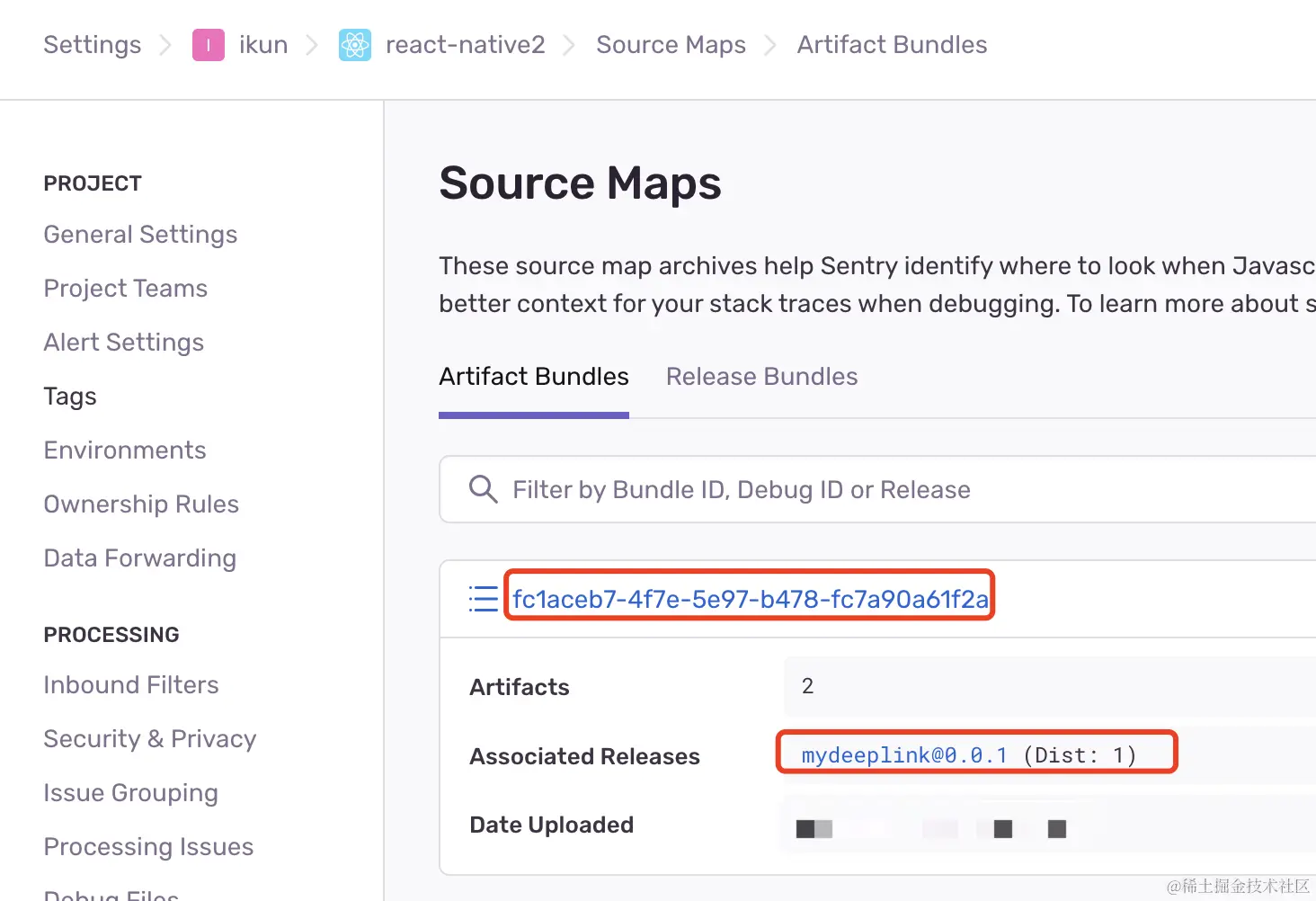Open Processing Issues in sidebar
The image size is (1316, 901).
coord(148,847)
